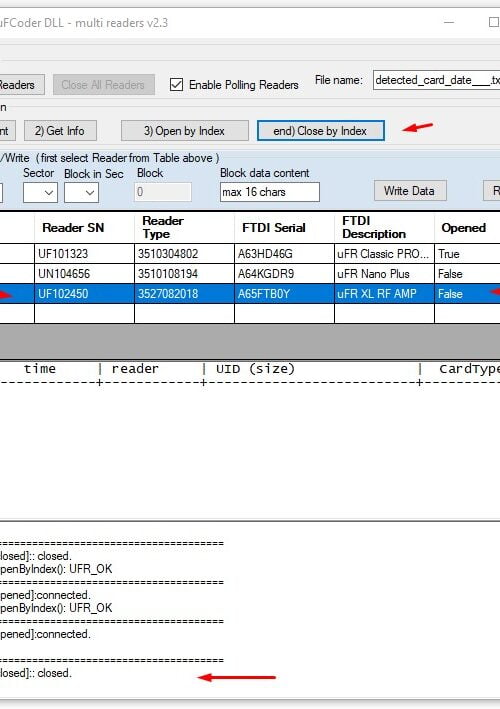Click cell with reader type 3510108194
500x709 pixels.
click(x=184, y=274)
